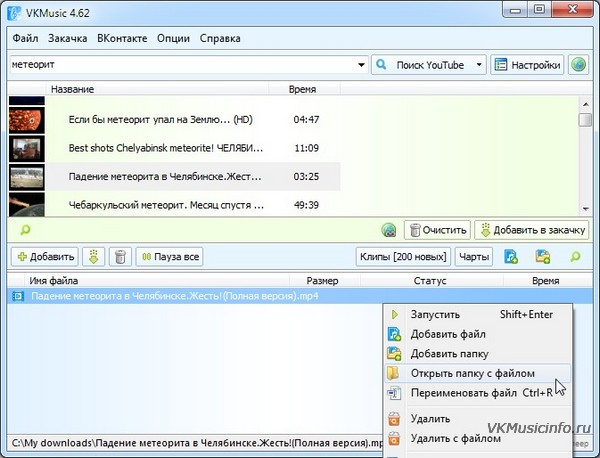This screenshot has width=600, height=458.
Task: Click duration 49:39 in results list
Action: pyautogui.click(x=306, y=205)
